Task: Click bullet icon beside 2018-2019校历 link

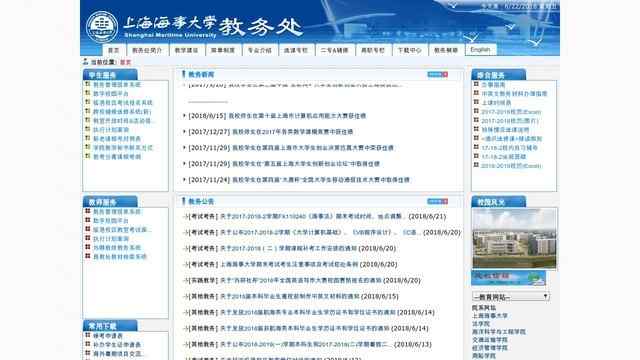Action: (476, 165)
